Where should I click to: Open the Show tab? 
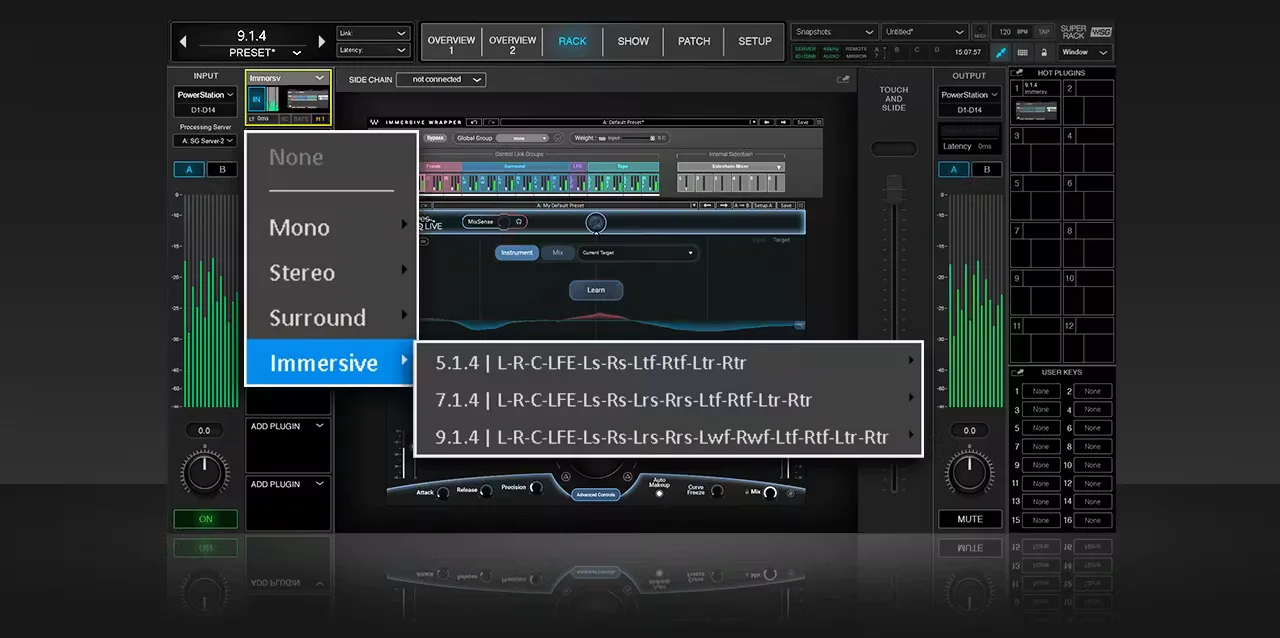click(x=633, y=42)
